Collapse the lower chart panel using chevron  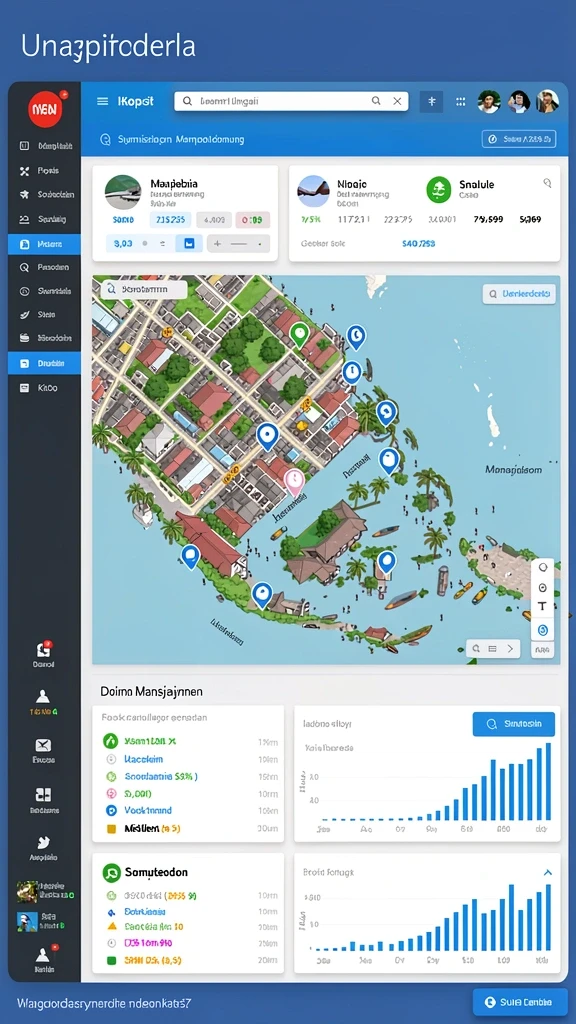tap(547, 872)
